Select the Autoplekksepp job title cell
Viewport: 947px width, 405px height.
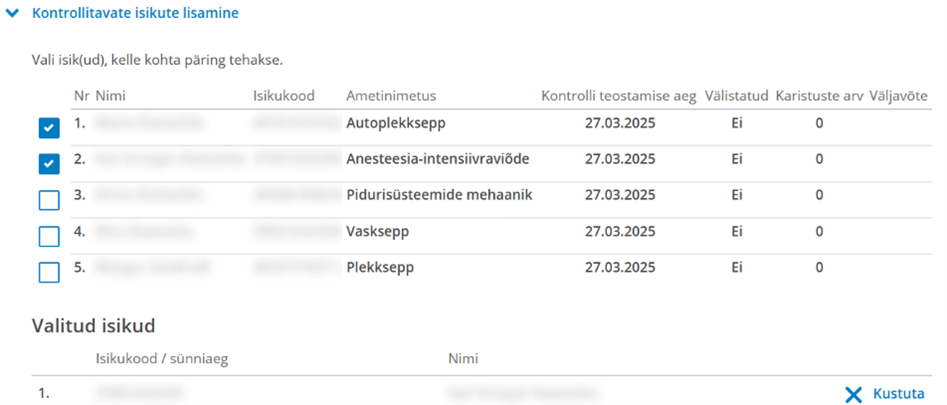pos(396,123)
